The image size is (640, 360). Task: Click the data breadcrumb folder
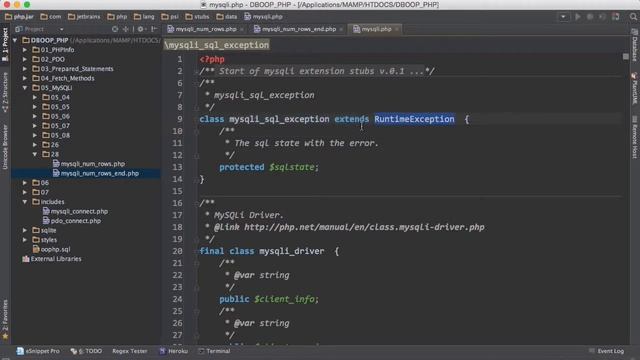pyautogui.click(x=227, y=17)
